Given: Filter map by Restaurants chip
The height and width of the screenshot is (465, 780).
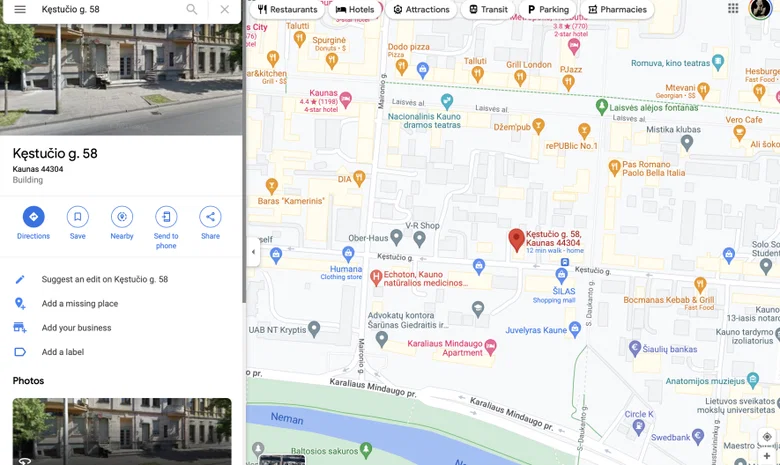Looking at the screenshot, I should (288, 9).
